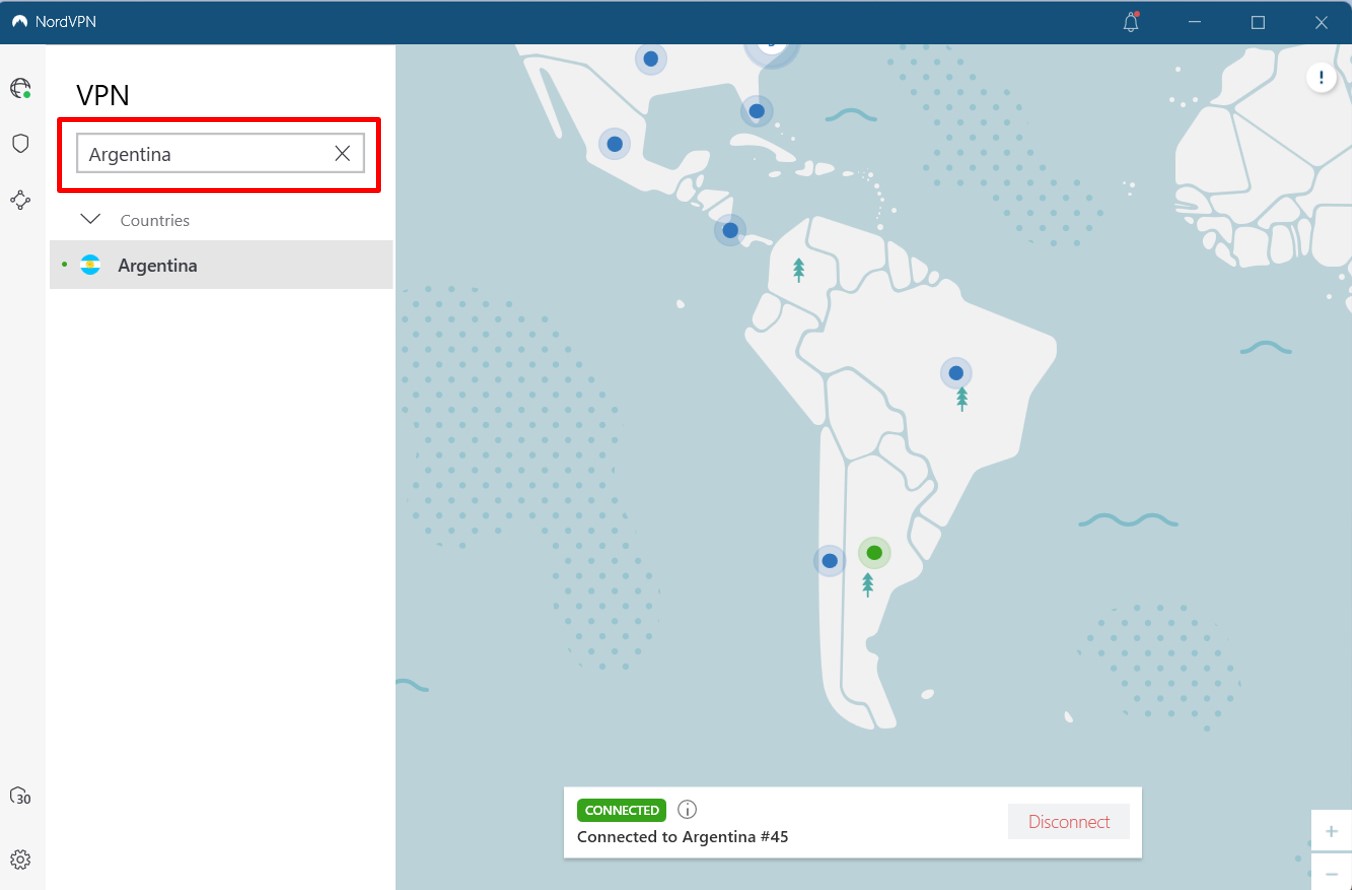Zoom out on the map with minus
The height and width of the screenshot is (890, 1352).
pos(1331,873)
